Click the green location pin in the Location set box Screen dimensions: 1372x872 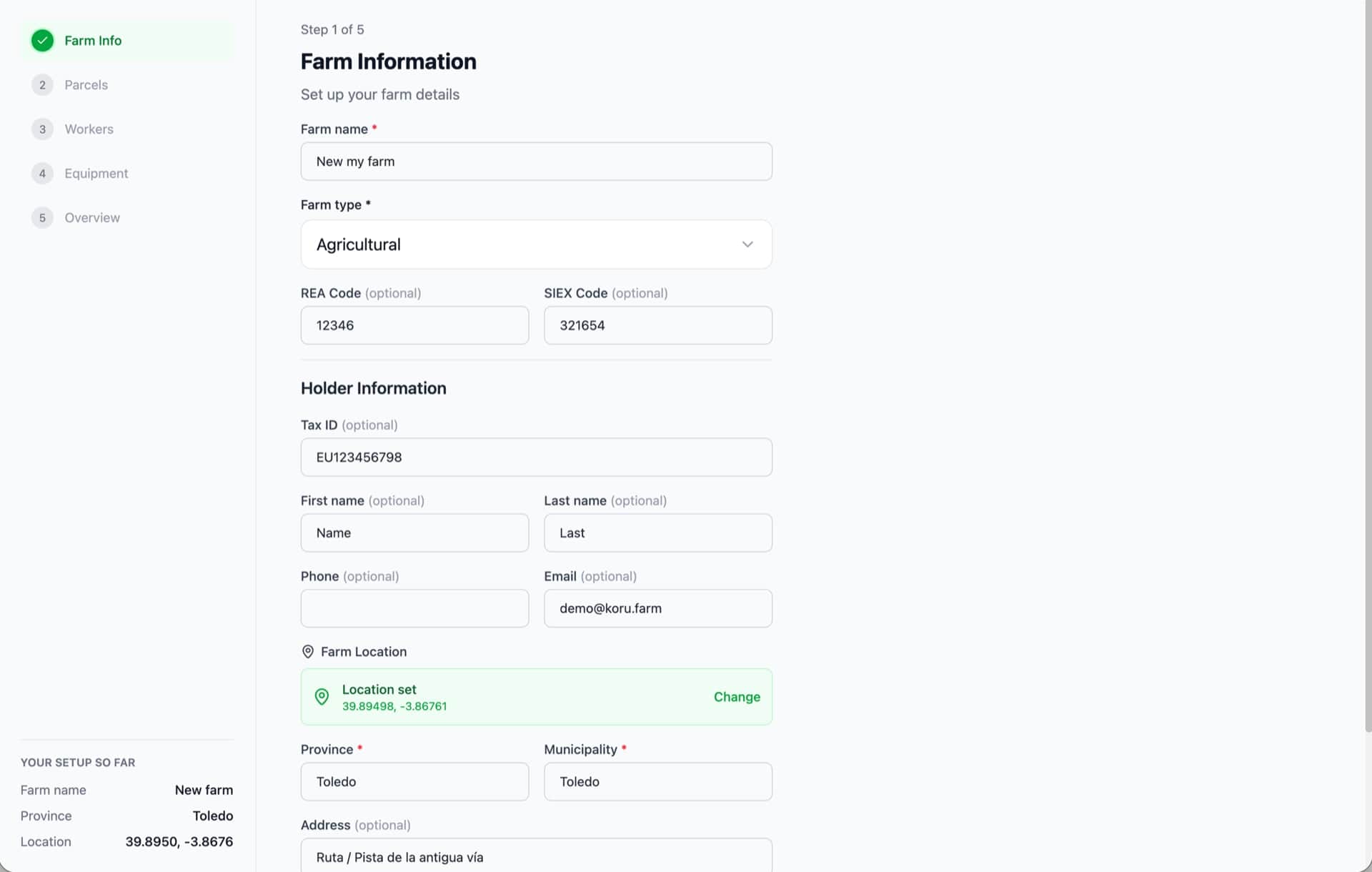coord(322,697)
